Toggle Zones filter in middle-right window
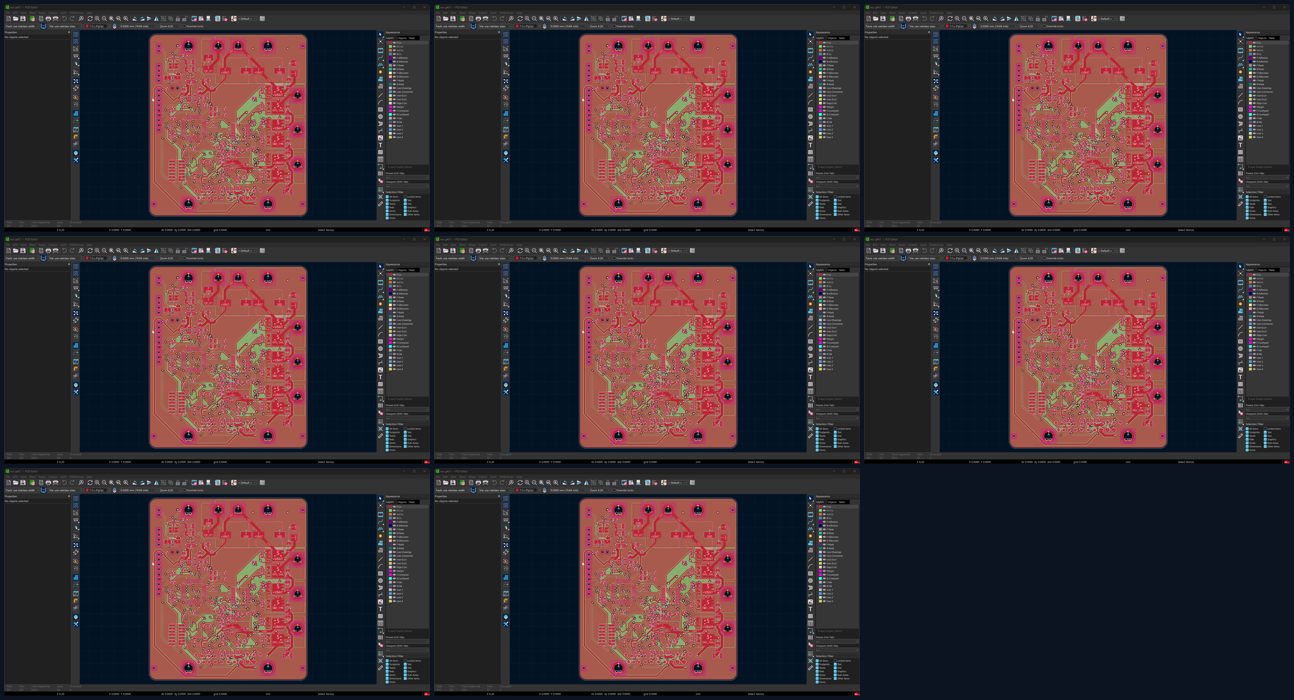1294x700 pixels. pos(1252,442)
